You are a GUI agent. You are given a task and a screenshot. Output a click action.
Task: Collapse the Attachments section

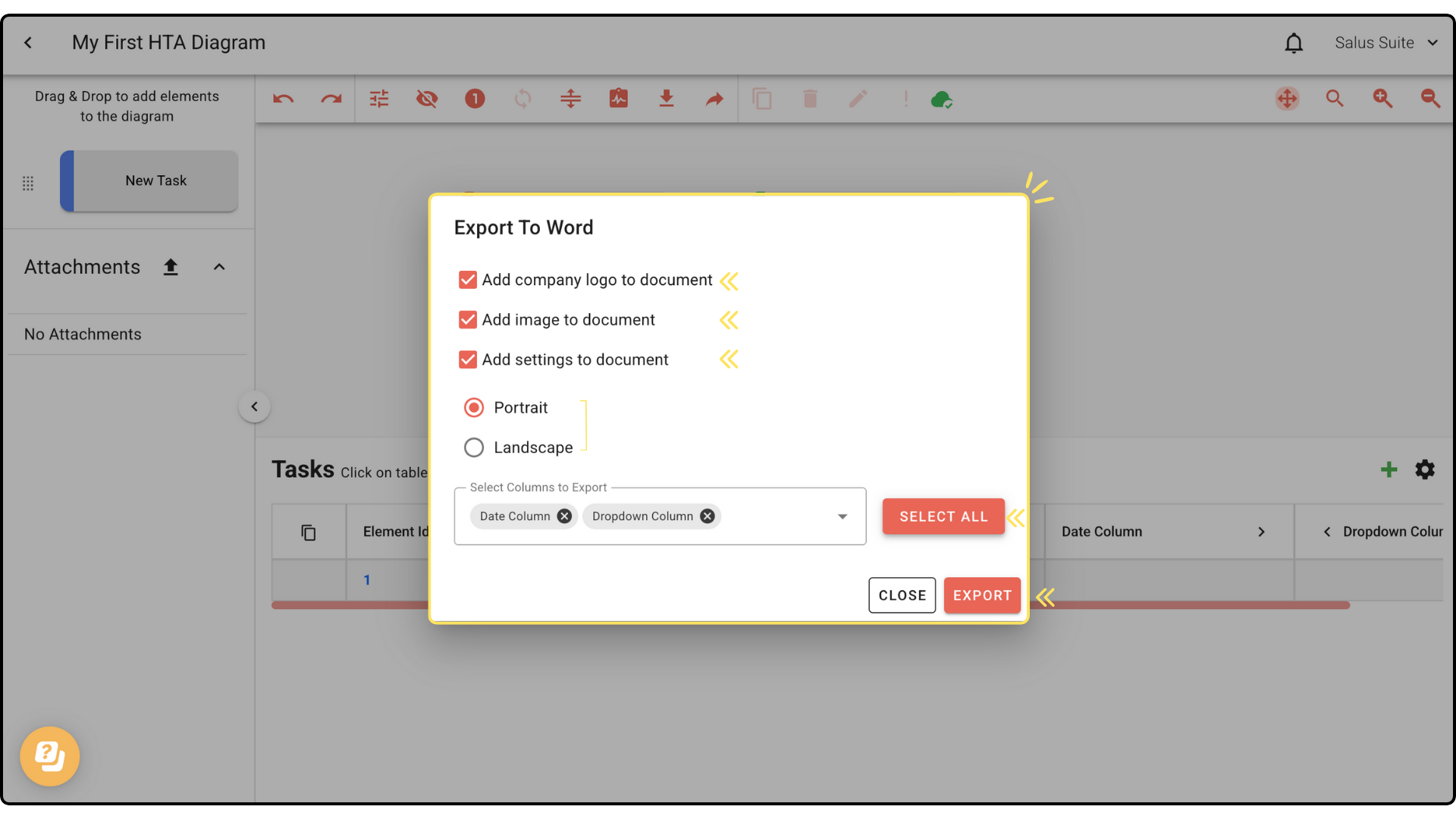pyautogui.click(x=219, y=267)
